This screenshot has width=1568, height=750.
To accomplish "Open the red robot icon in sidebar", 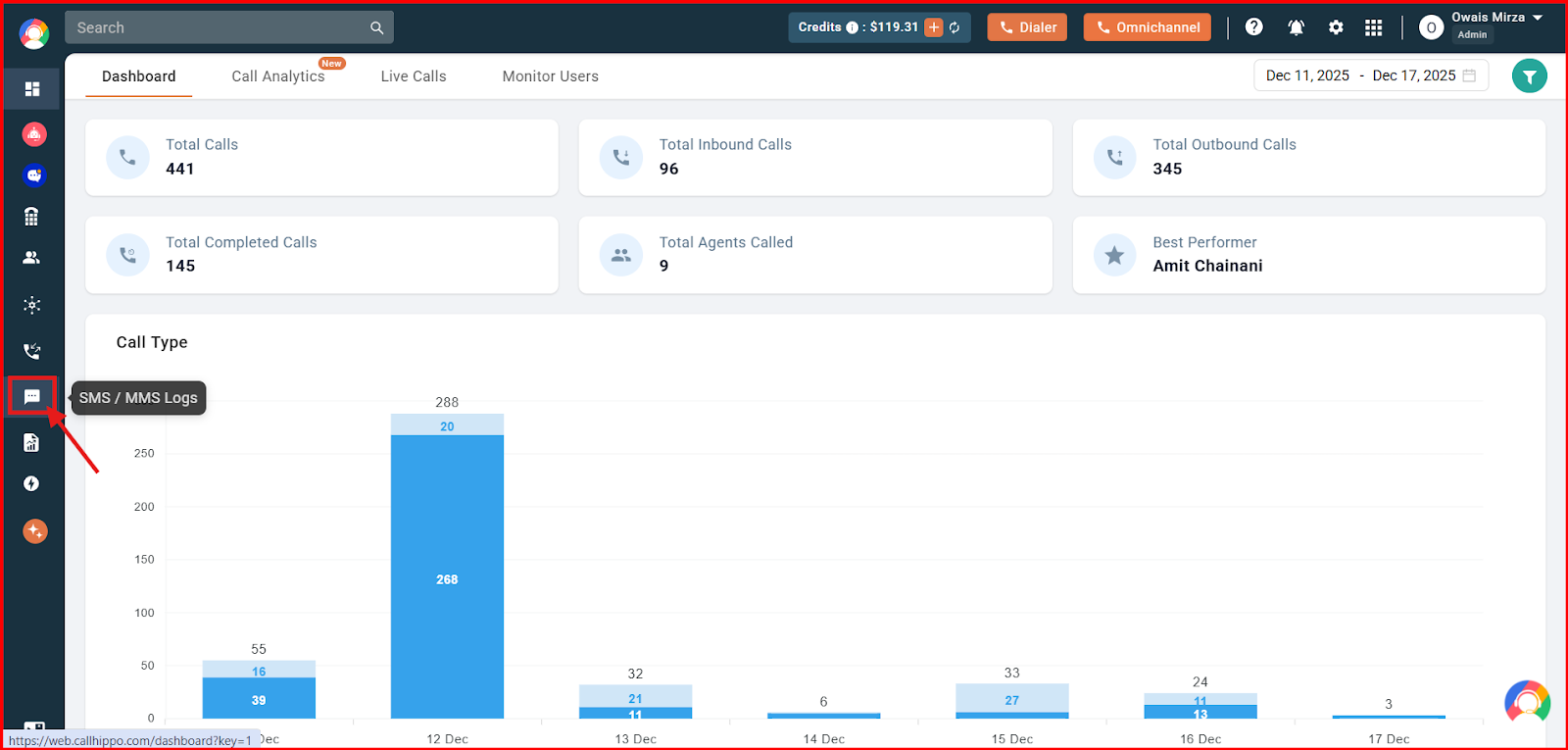I will click(34, 134).
